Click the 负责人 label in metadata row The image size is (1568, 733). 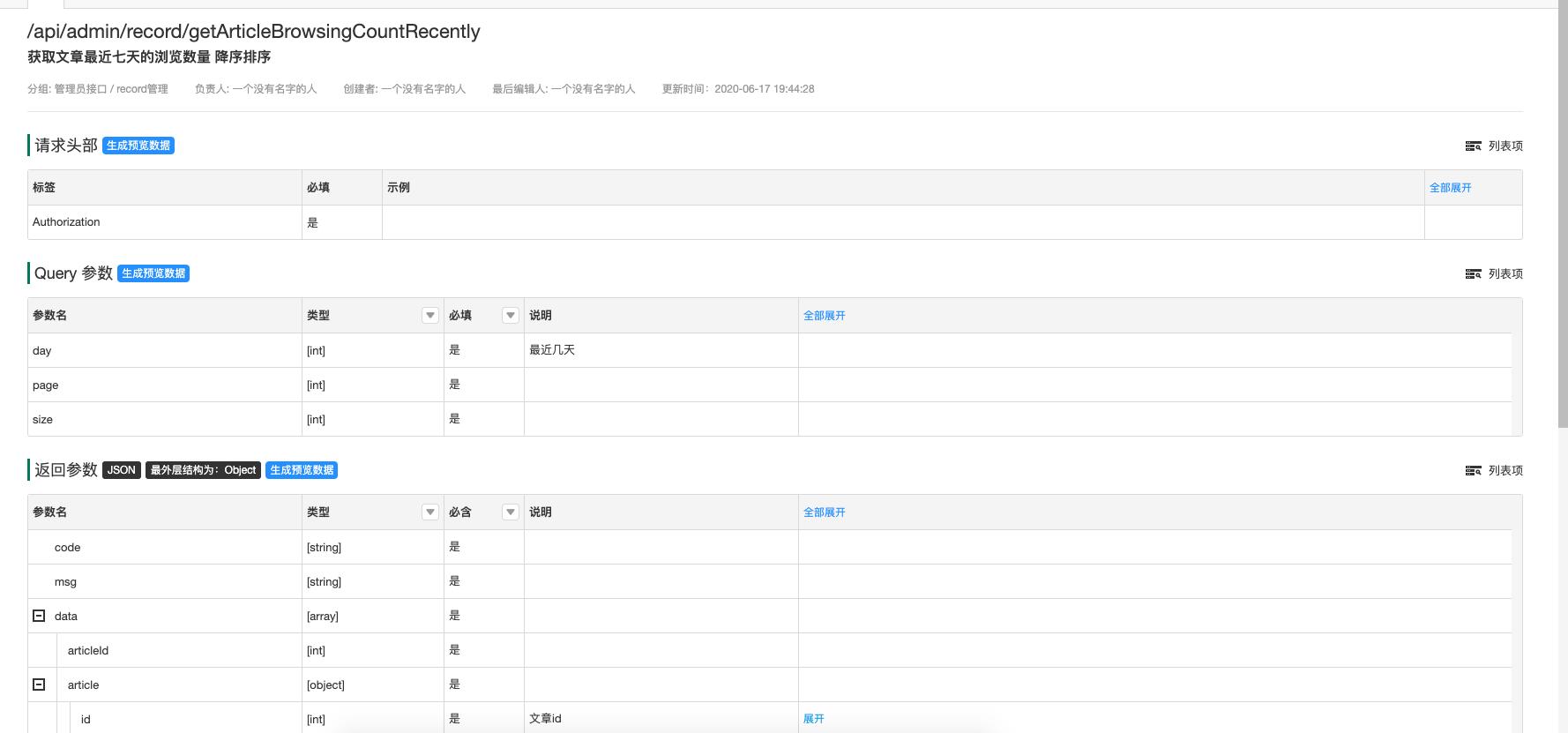[x=256, y=89]
